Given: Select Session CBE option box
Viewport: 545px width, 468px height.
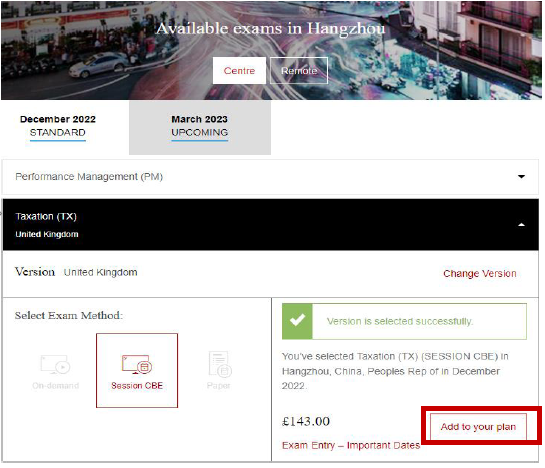Looking at the screenshot, I should 137,370.
